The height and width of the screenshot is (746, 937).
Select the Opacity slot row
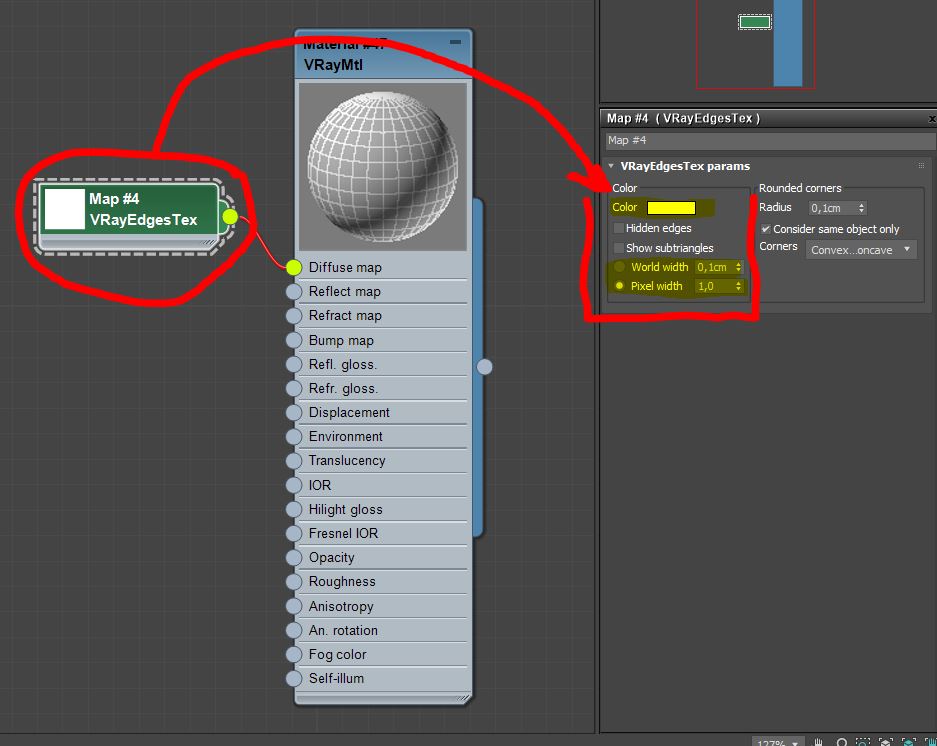381,557
